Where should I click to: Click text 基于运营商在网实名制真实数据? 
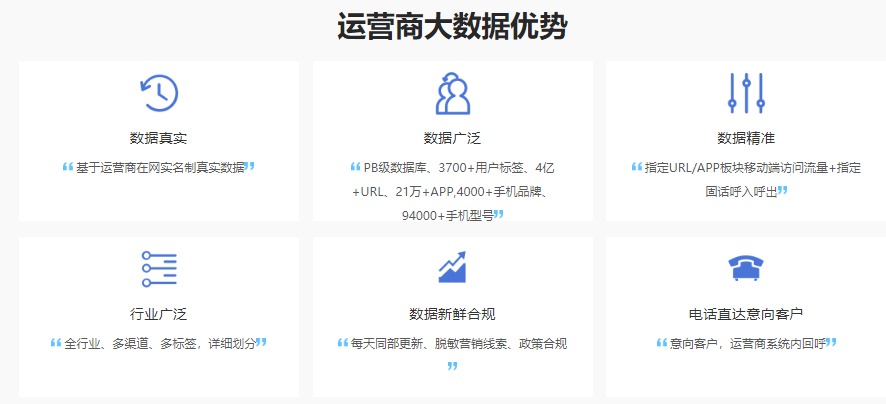pos(160,168)
